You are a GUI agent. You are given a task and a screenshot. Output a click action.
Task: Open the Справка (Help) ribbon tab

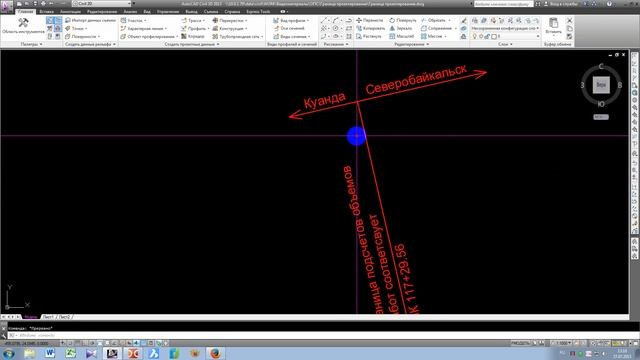[232, 11]
